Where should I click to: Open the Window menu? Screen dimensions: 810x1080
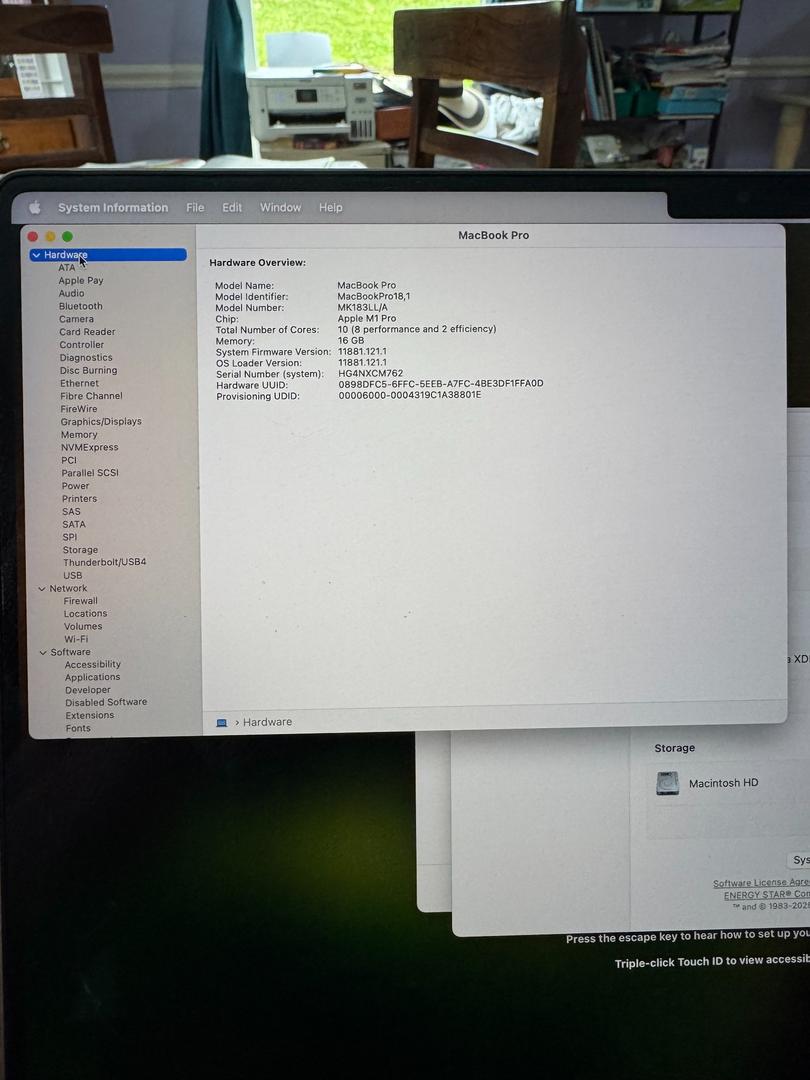point(280,207)
